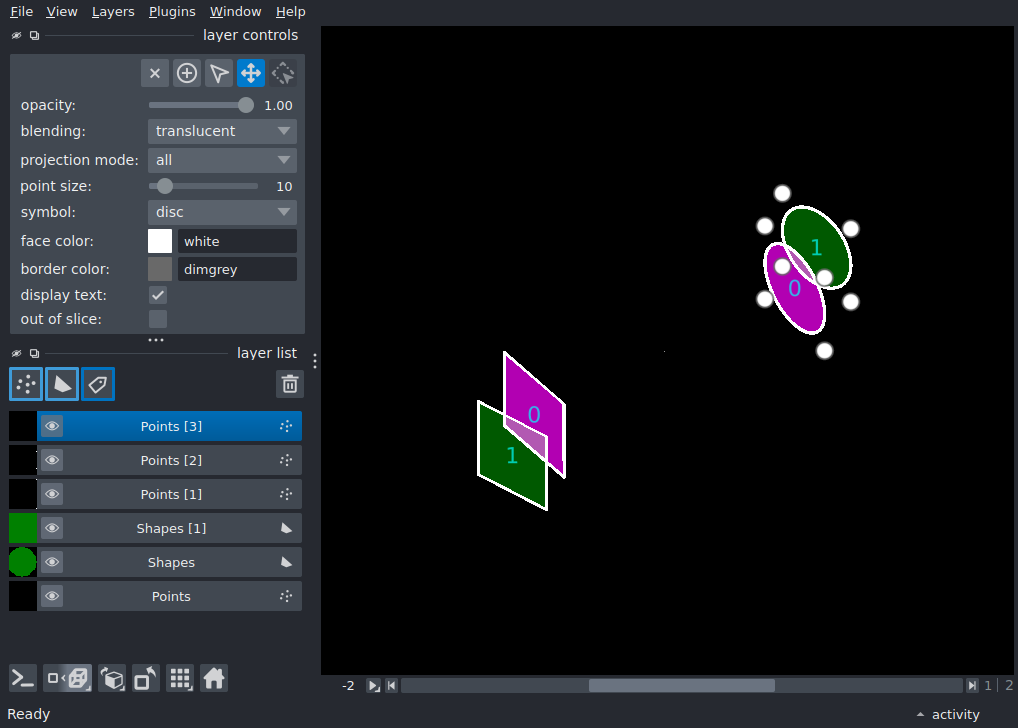Activate the select points tool
Image resolution: width=1018 pixels, height=728 pixels.
coord(219,73)
